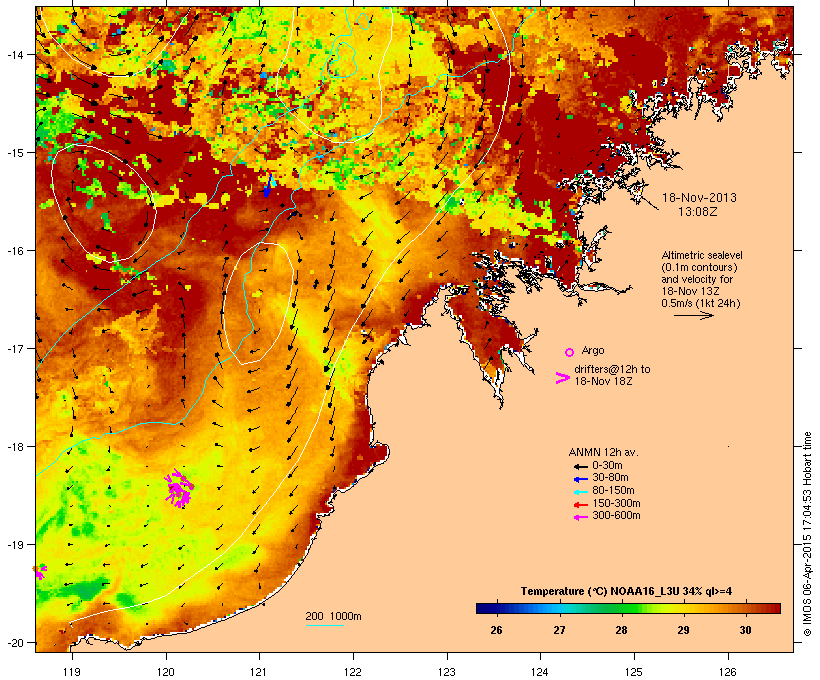Screen dimensions: 820x680
Task: Click the blue current arrow near 121E 15.4S
Action: 268,185
